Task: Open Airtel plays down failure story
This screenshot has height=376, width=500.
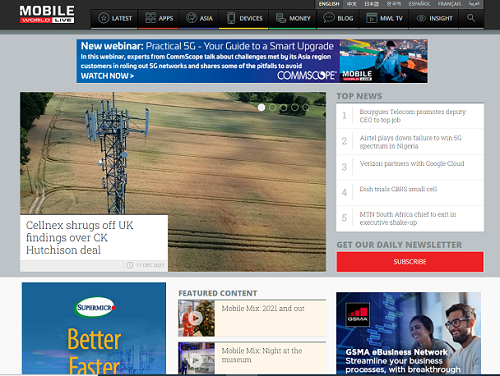Action: [410, 142]
